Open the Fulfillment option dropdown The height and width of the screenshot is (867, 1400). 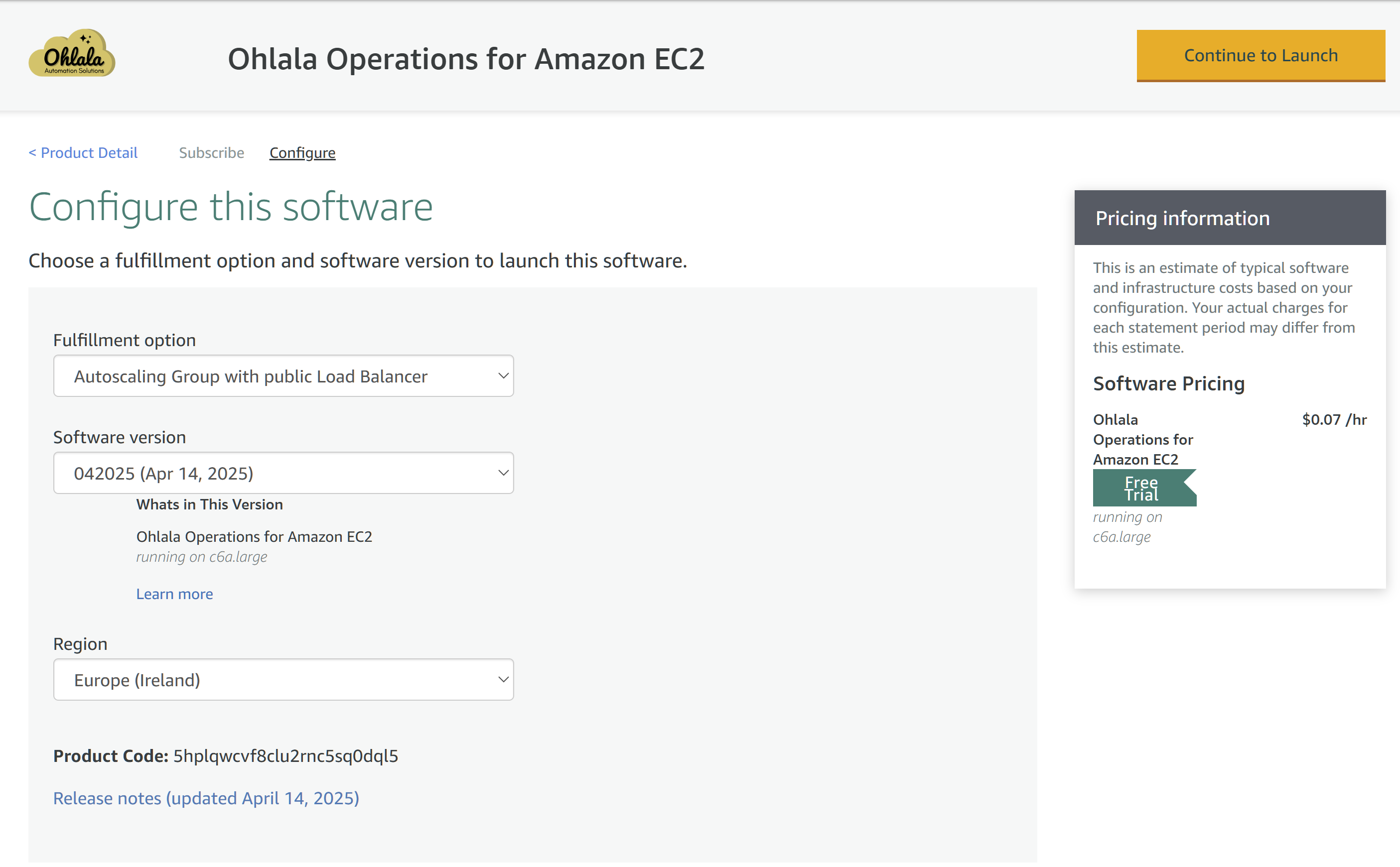click(283, 375)
